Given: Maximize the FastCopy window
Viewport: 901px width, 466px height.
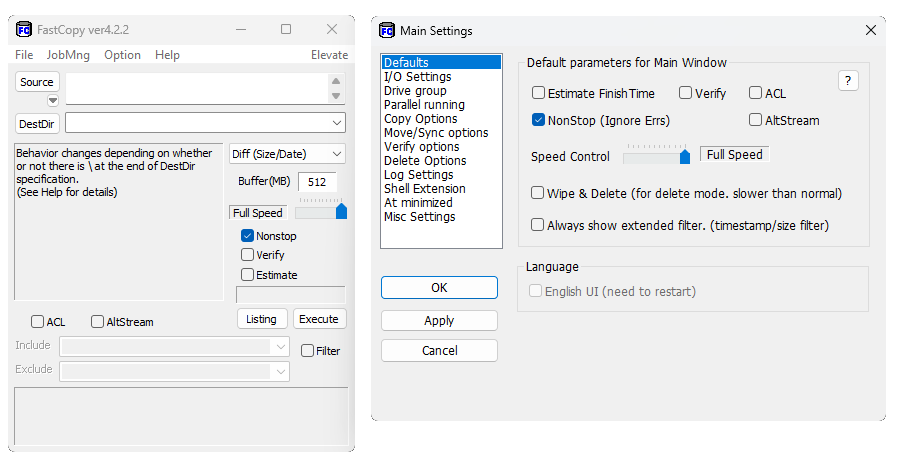Looking at the screenshot, I should tap(286, 29).
